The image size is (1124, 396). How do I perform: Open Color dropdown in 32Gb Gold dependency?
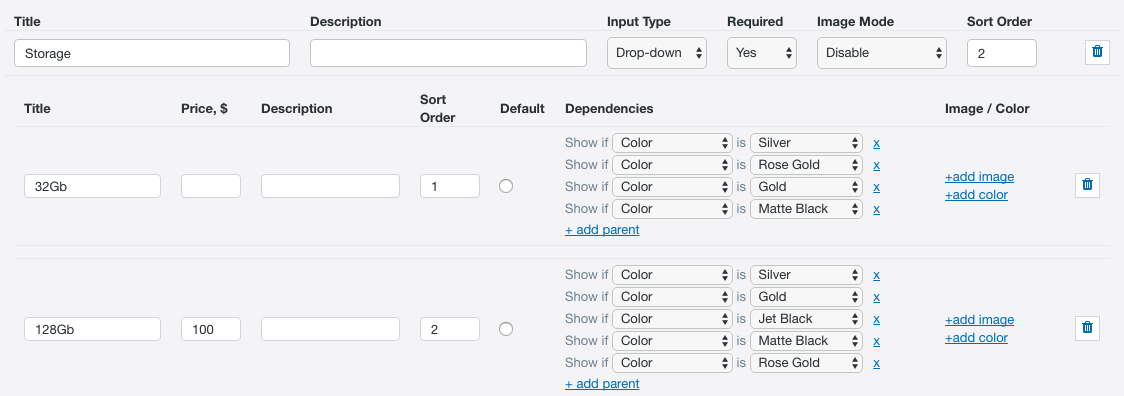pos(672,187)
